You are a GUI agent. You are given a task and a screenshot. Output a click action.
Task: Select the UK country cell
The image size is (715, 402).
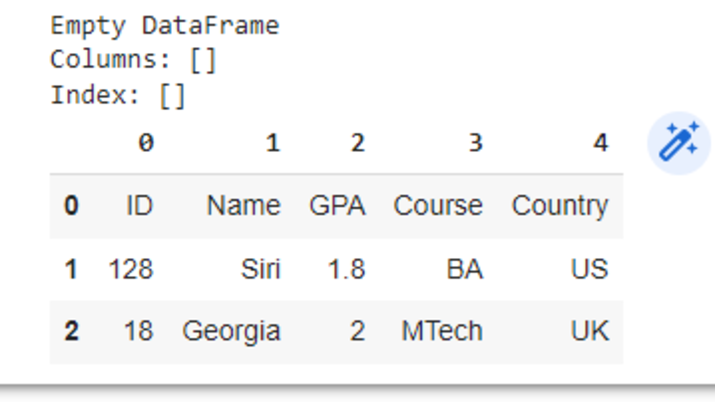pos(589,331)
